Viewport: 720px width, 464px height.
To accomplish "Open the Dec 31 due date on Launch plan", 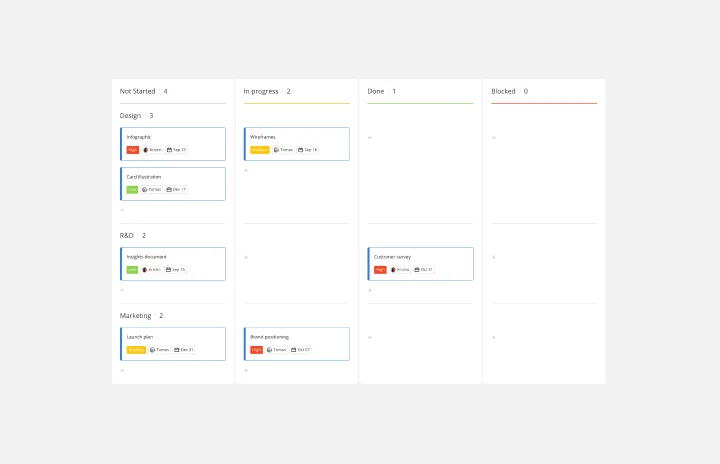I will [184, 350].
